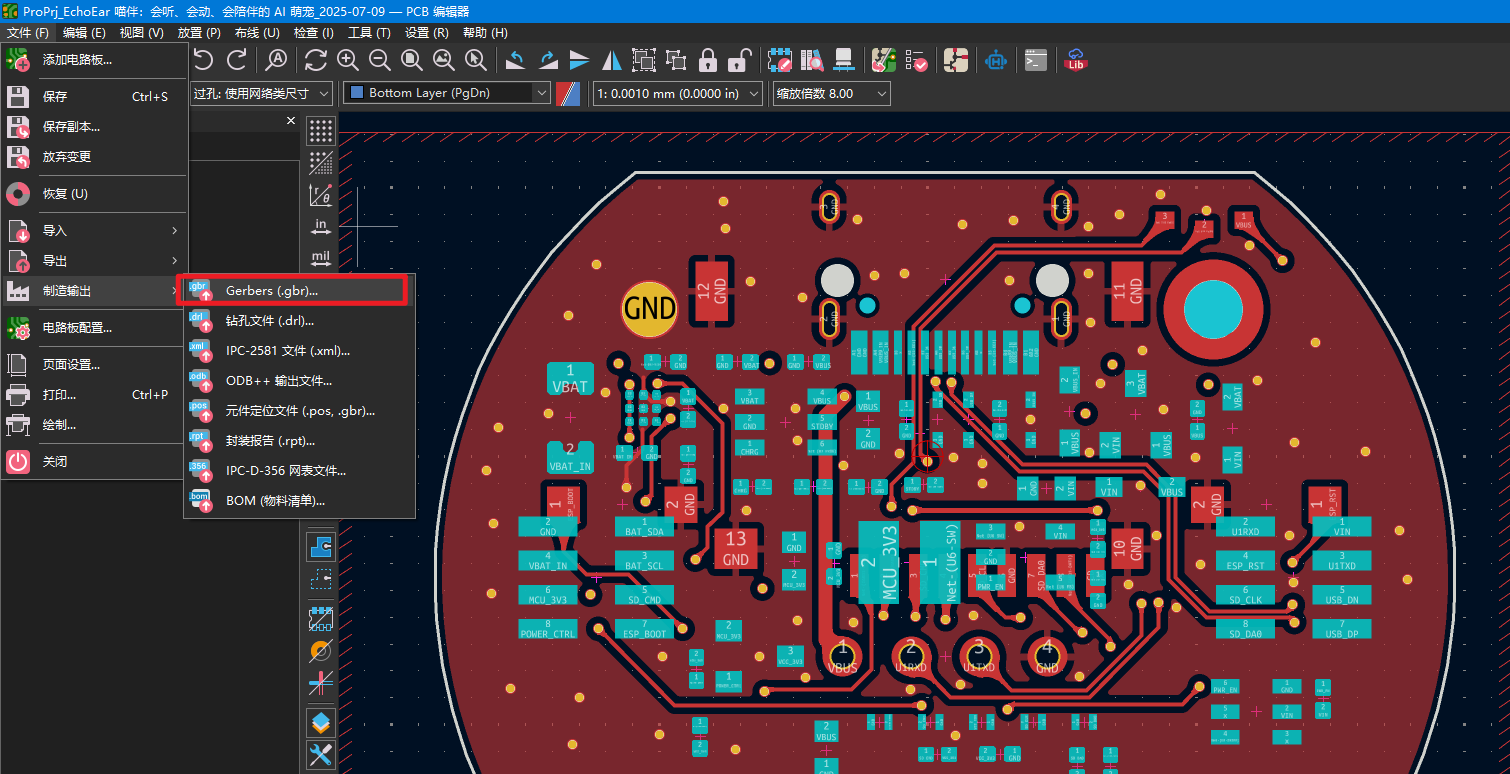Select Gerbers (.gbr) from the submenu
The height and width of the screenshot is (774, 1510).
pos(271,290)
